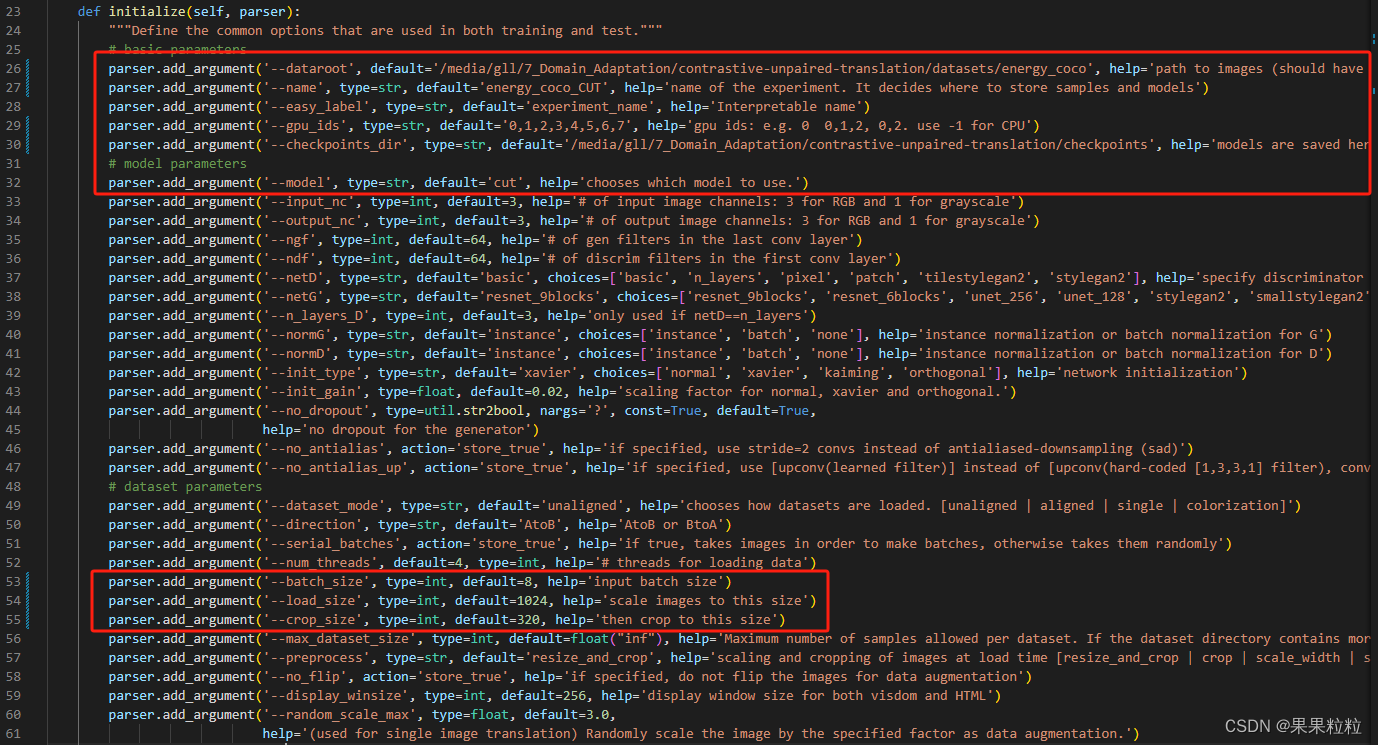Click the 'unaligned' default value string

[x=580, y=506]
